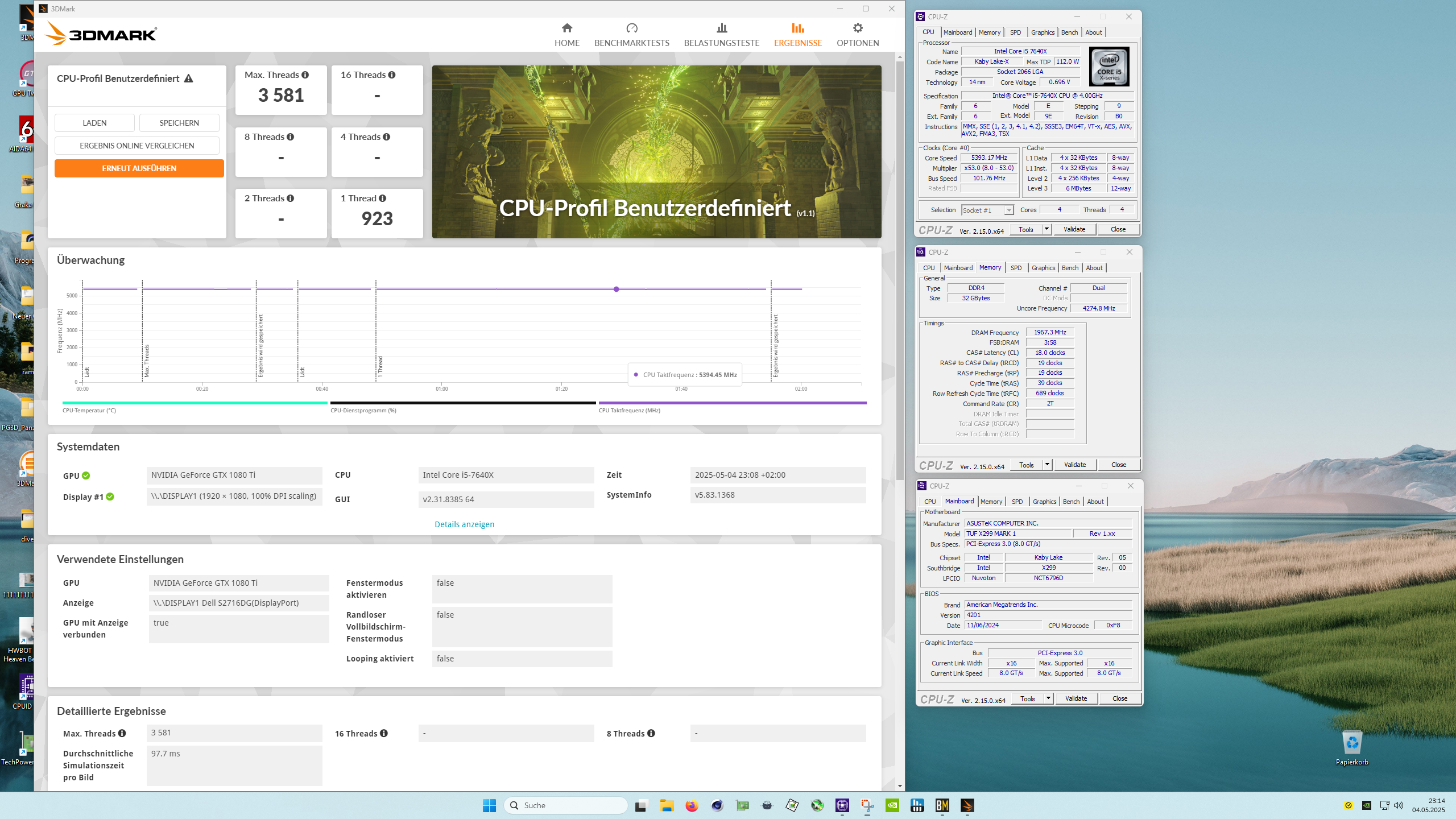1456x819 pixels.
Task: Open the HOME section in 3DMark
Action: coord(566,35)
